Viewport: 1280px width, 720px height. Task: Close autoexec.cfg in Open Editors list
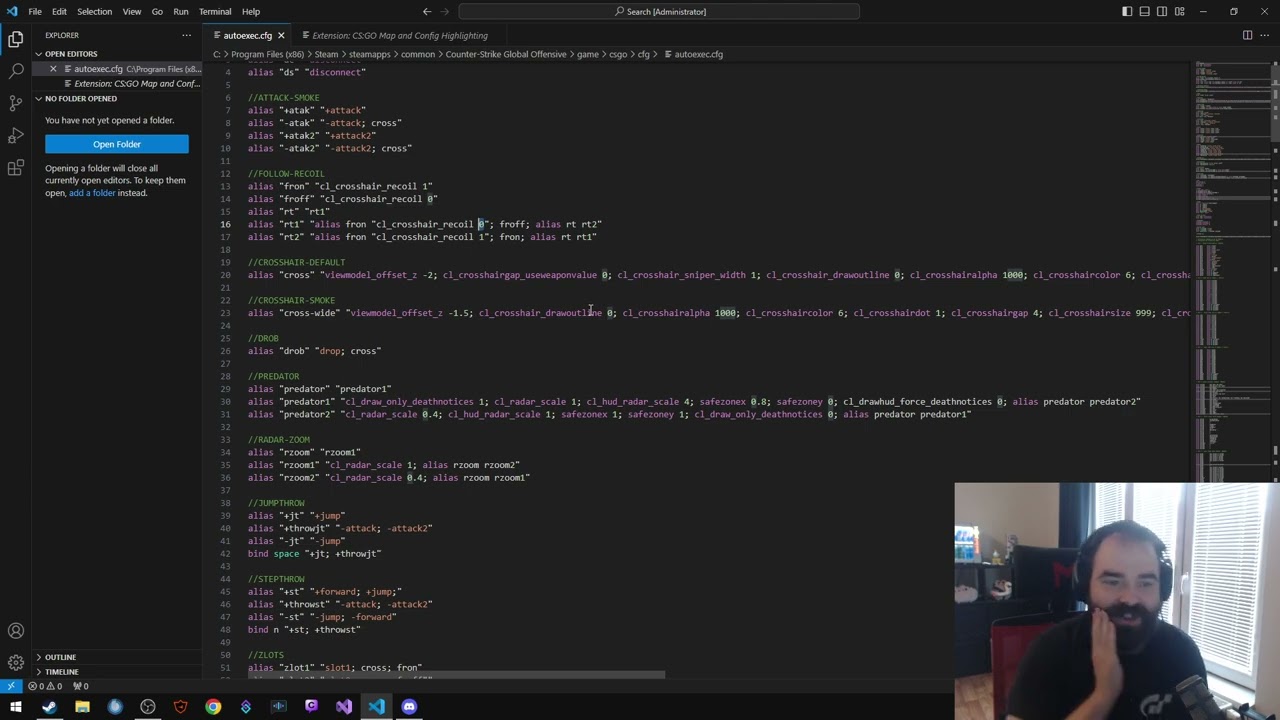[53, 69]
